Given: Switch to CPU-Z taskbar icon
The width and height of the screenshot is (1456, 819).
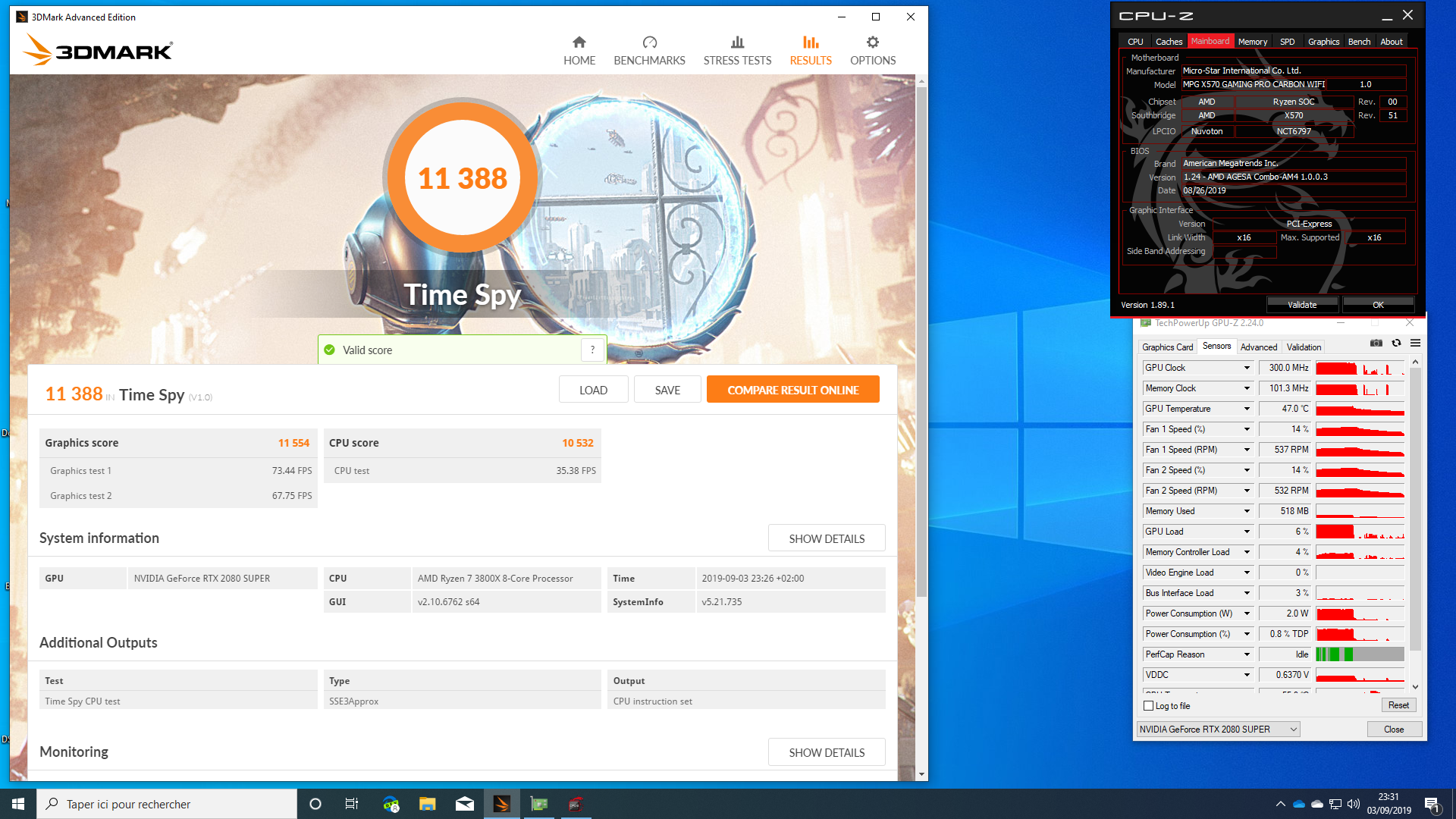Looking at the screenshot, I should [x=576, y=804].
